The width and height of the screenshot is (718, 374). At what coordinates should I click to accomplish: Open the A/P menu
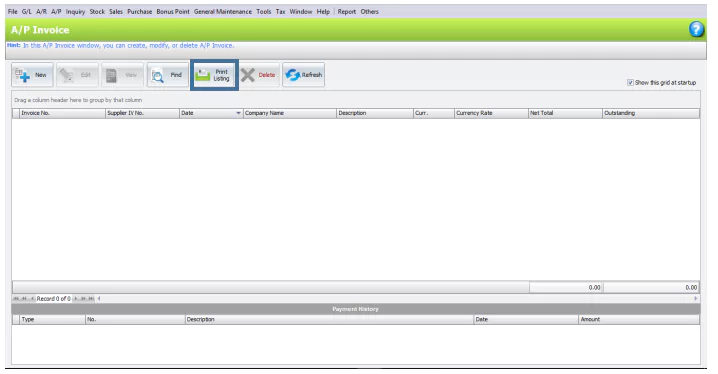pos(56,11)
